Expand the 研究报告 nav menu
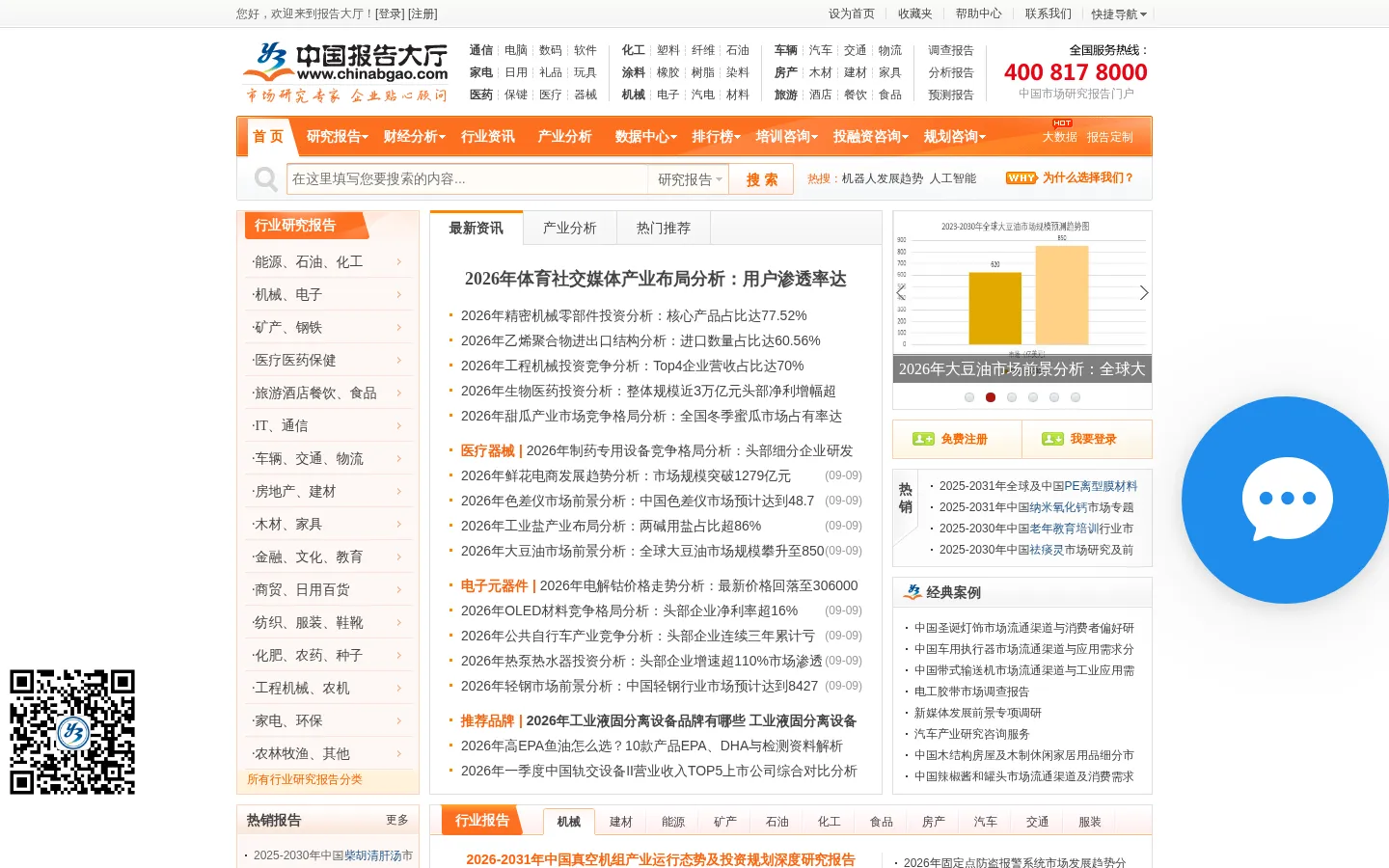Viewport: 1389px width, 868px height. point(337,137)
